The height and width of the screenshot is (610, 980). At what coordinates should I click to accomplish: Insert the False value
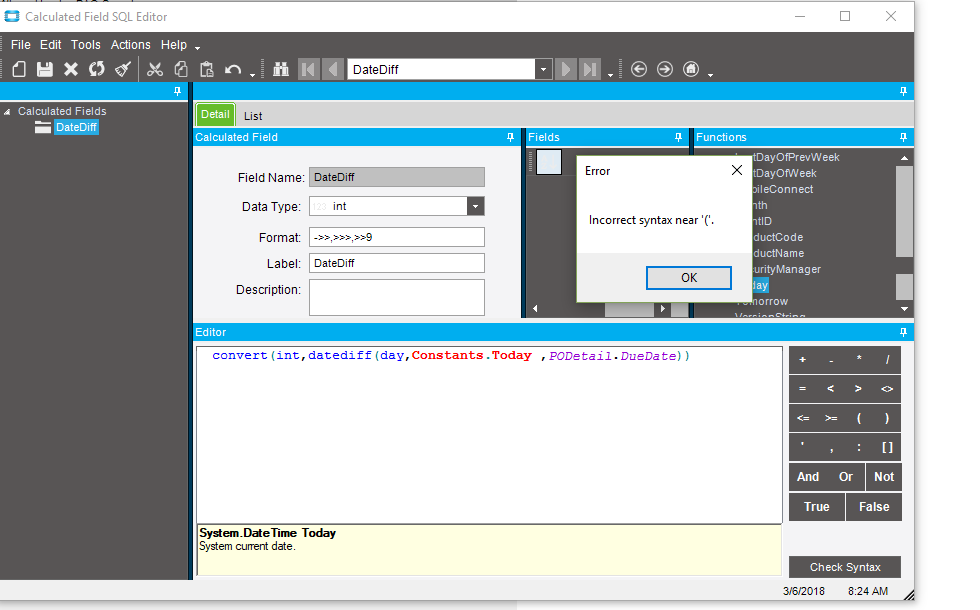click(874, 507)
